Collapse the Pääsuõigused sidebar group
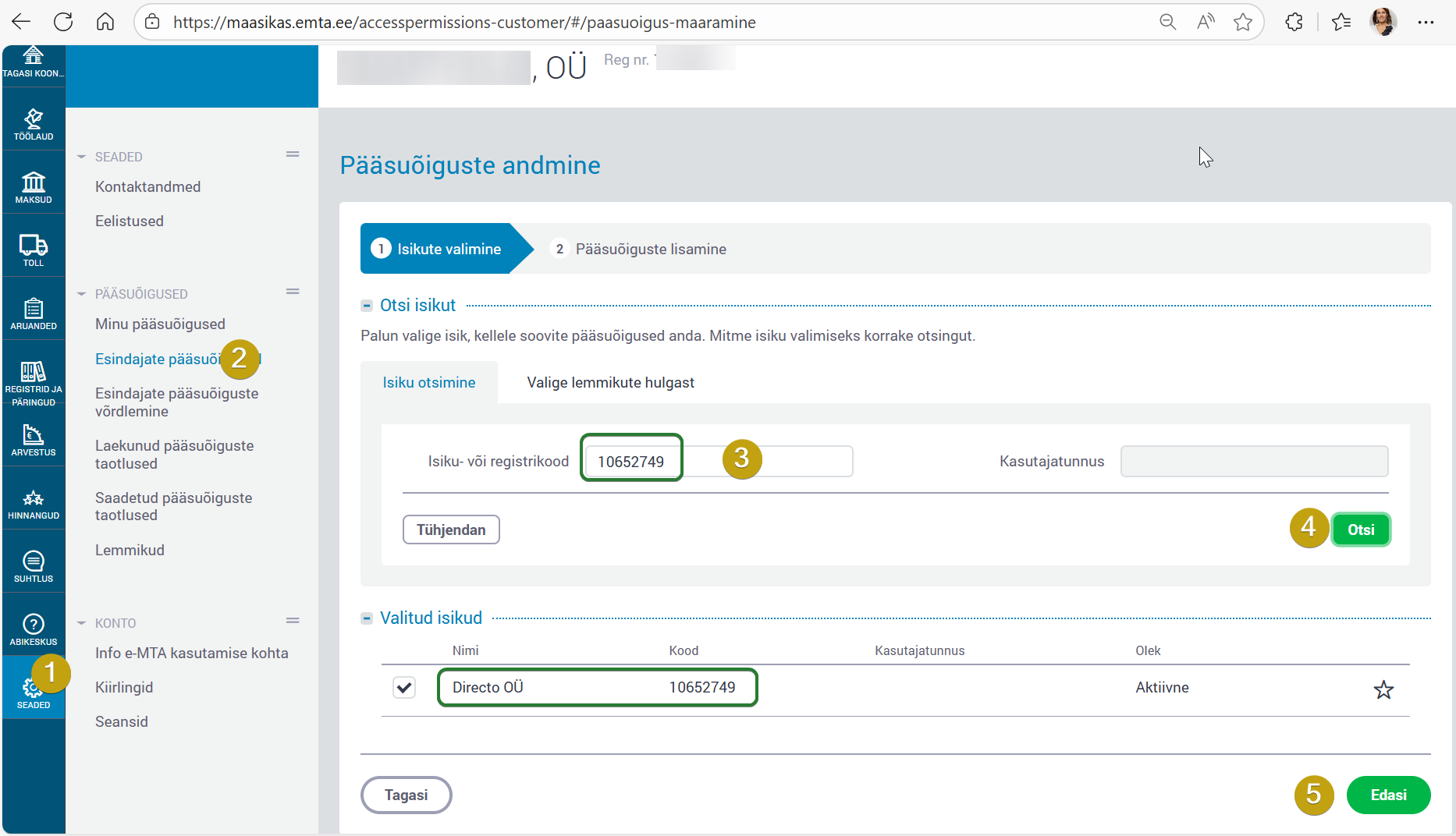Viewport: 1456px width, 836px height. tap(81, 294)
